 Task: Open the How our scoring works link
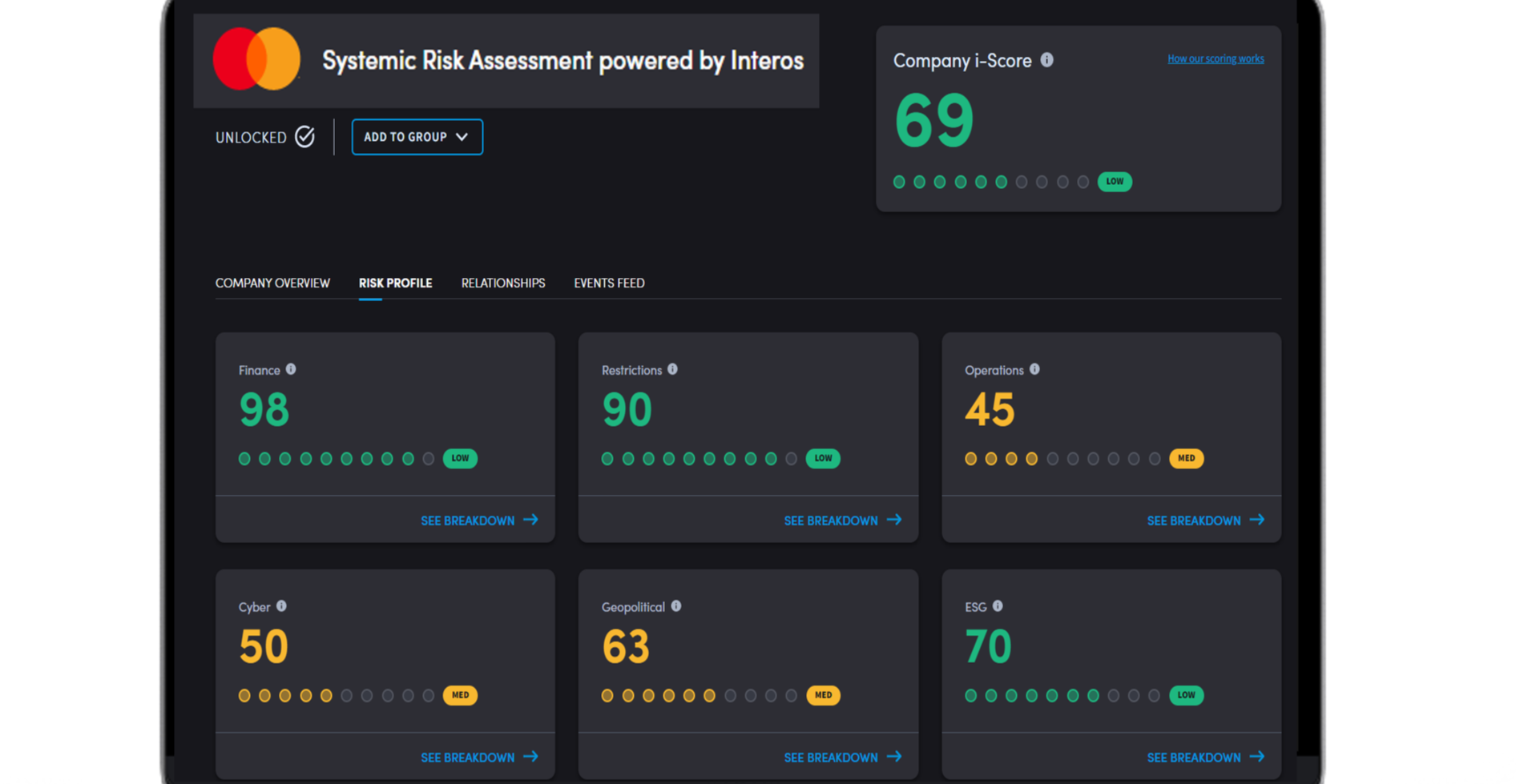[1216, 58]
